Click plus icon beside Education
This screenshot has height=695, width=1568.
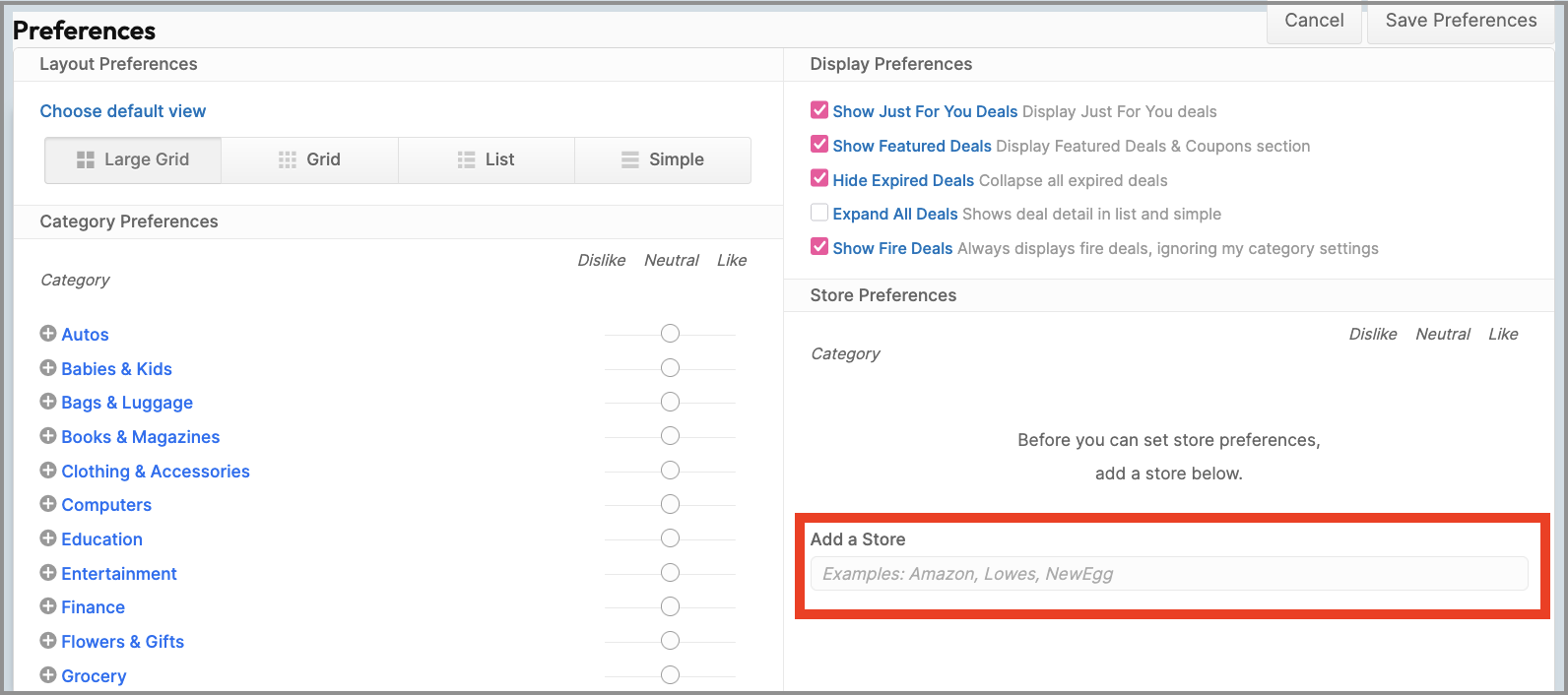coord(47,538)
